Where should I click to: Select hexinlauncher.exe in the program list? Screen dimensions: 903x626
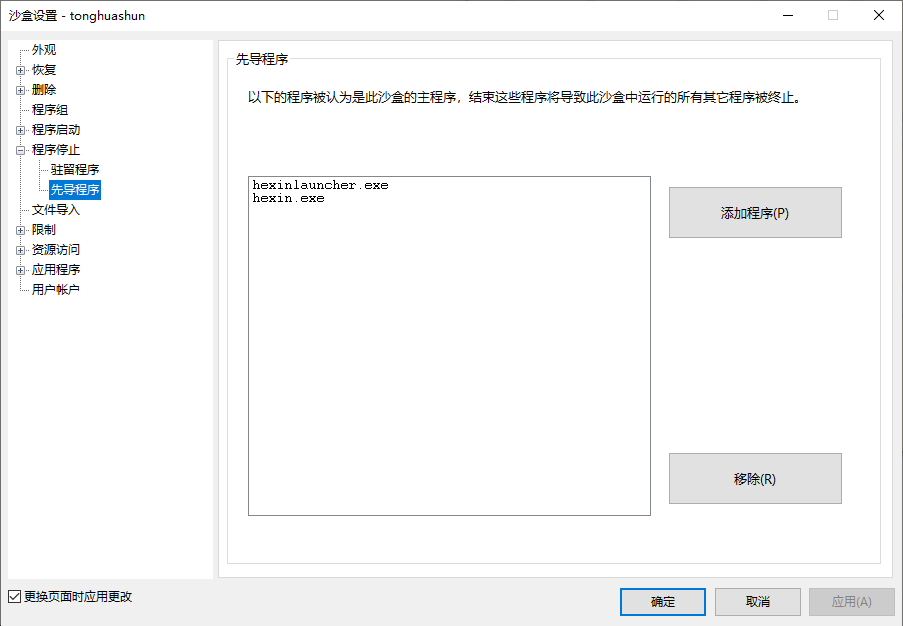pyautogui.click(x=320, y=185)
